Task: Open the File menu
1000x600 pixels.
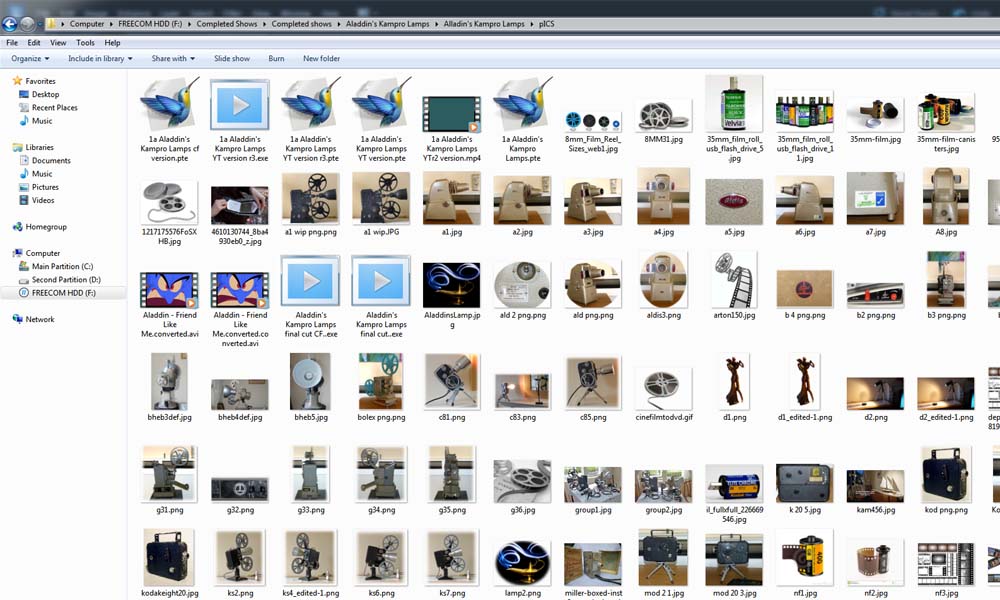Action: 12,43
